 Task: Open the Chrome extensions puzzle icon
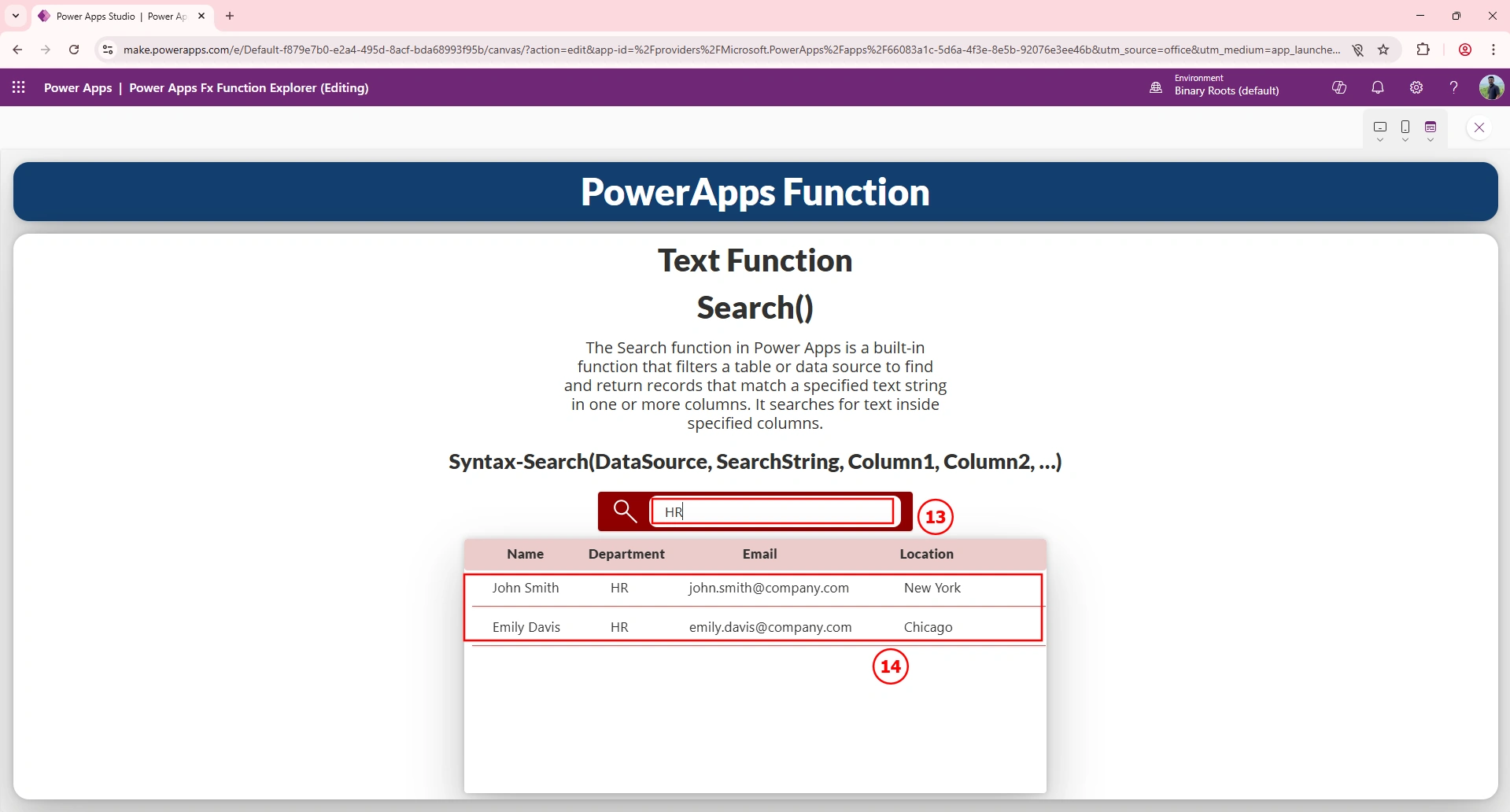tap(1423, 50)
